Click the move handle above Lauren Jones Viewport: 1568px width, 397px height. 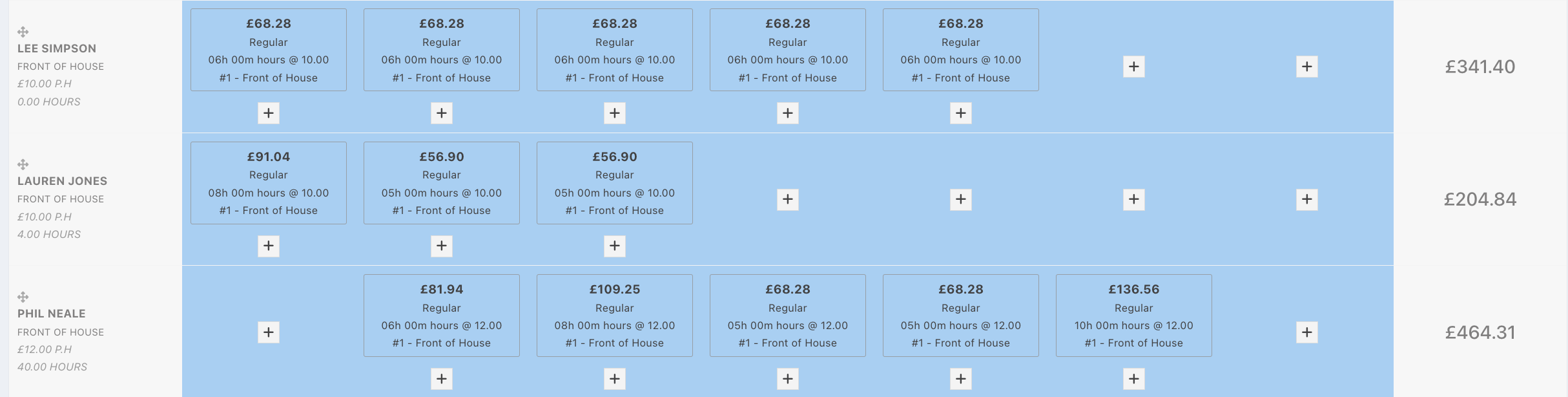(x=23, y=164)
